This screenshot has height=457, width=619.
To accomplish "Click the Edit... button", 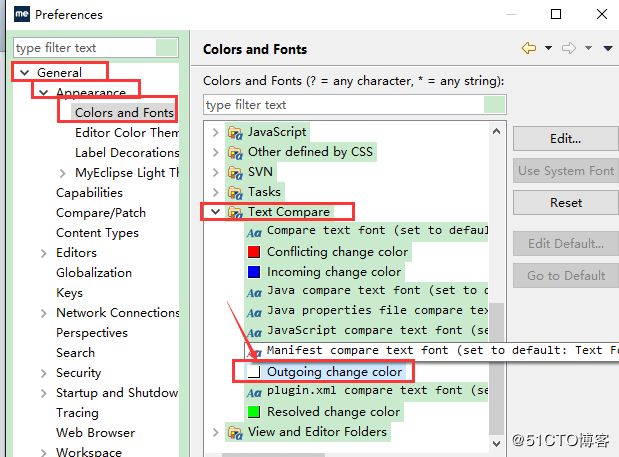I will pos(565,139).
